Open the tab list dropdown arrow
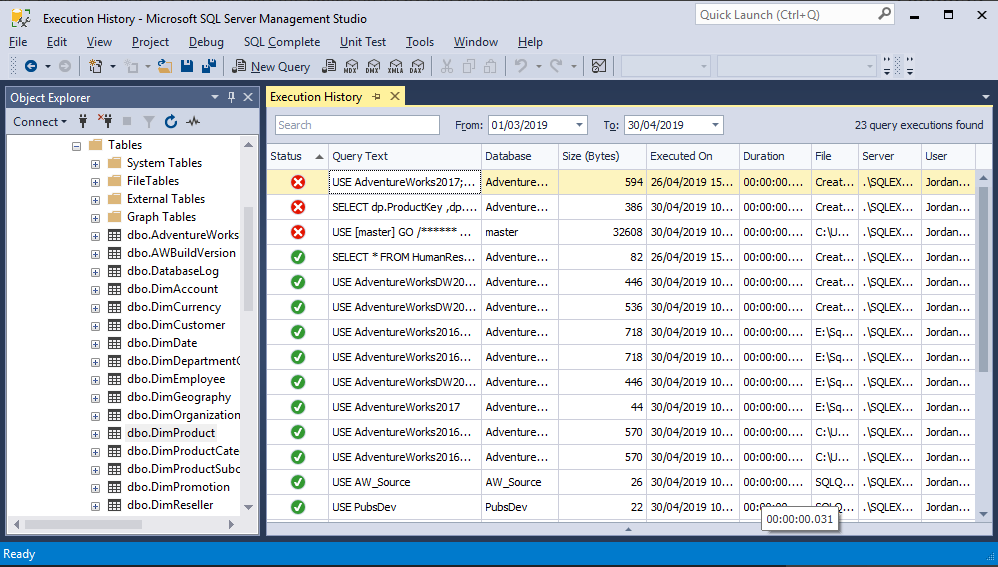Viewport: 998px width, 567px height. point(986,97)
